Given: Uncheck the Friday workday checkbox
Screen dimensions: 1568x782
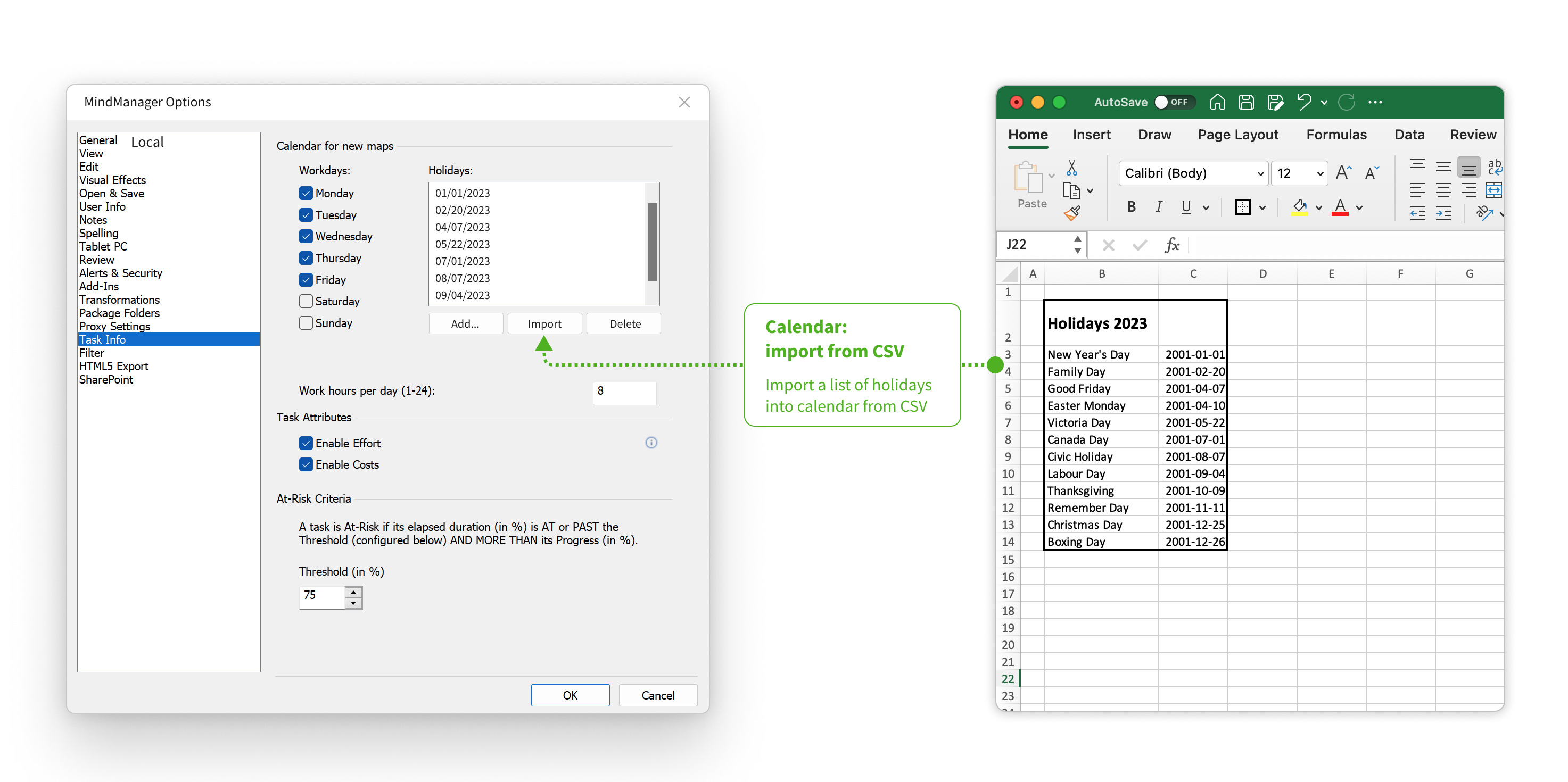Looking at the screenshot, I should 306,280.
